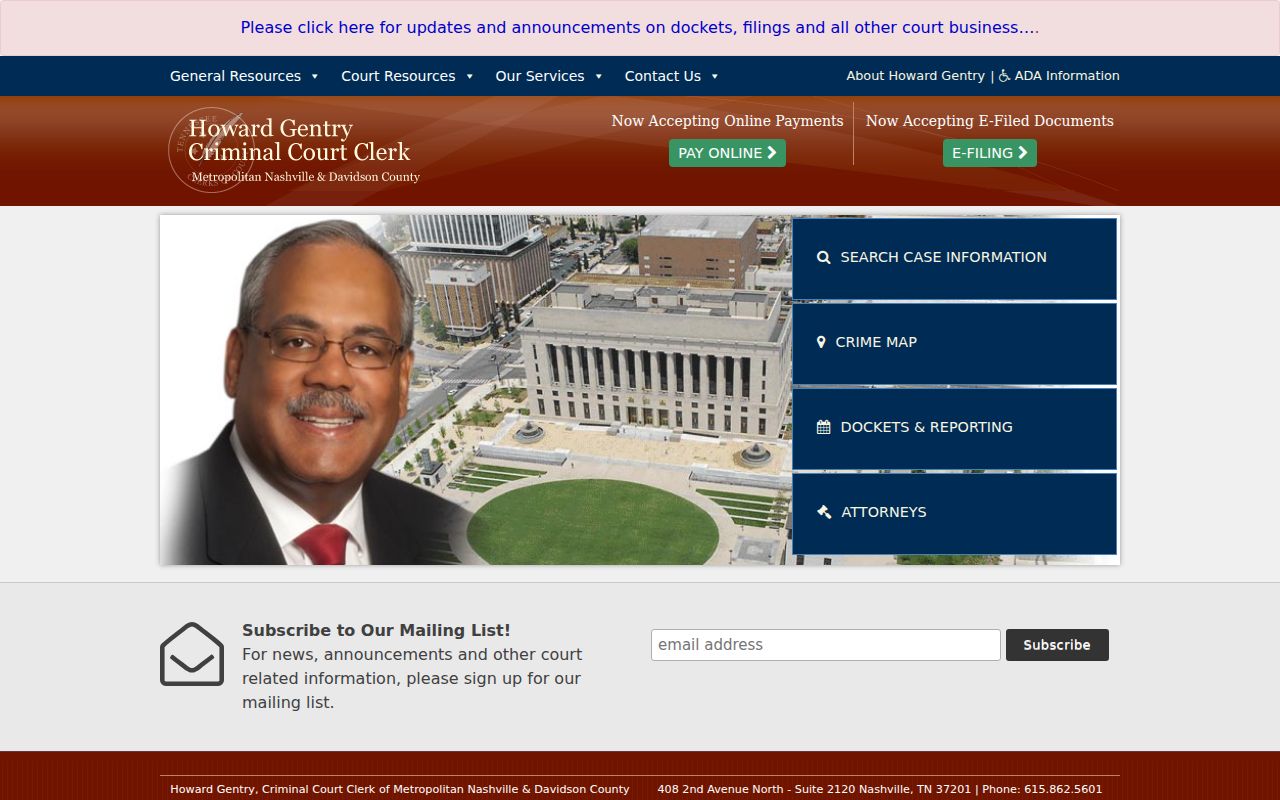Open the SEARCH CASE INFORMATION tile

pos(954,258)
